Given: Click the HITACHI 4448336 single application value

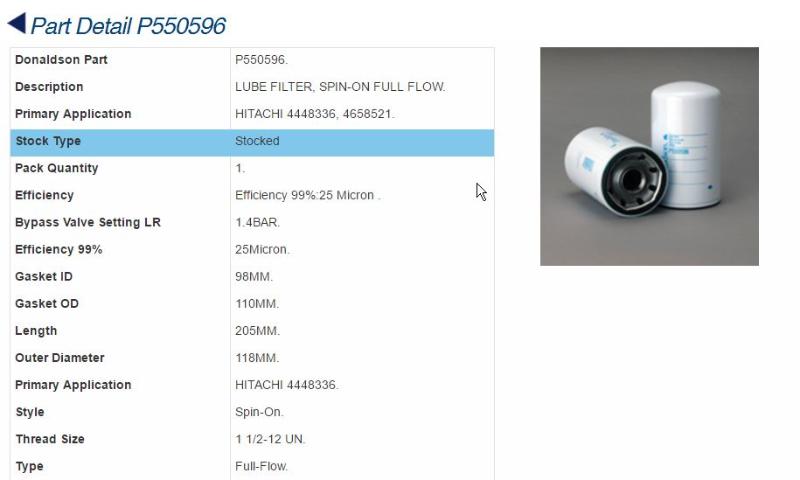Looking at the screenshot, I should coord(286,385).
